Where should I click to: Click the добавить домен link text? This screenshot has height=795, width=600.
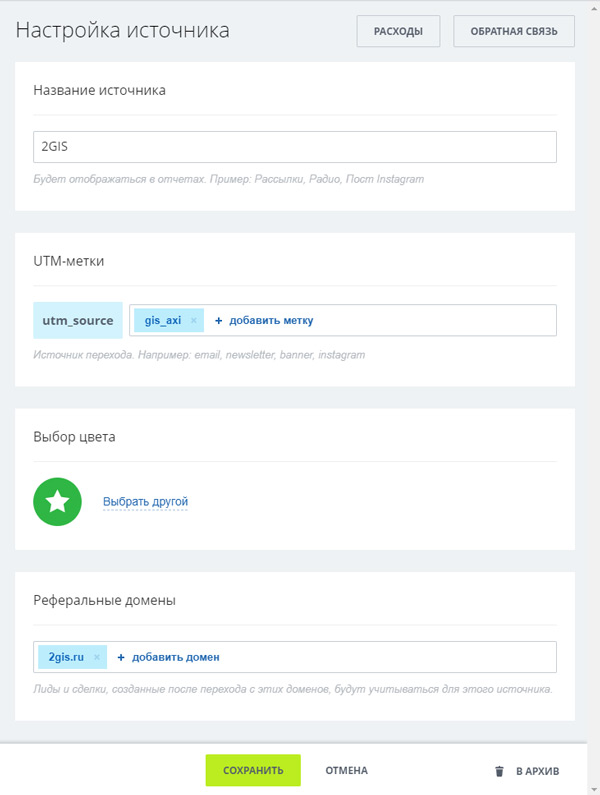[175, 657]
